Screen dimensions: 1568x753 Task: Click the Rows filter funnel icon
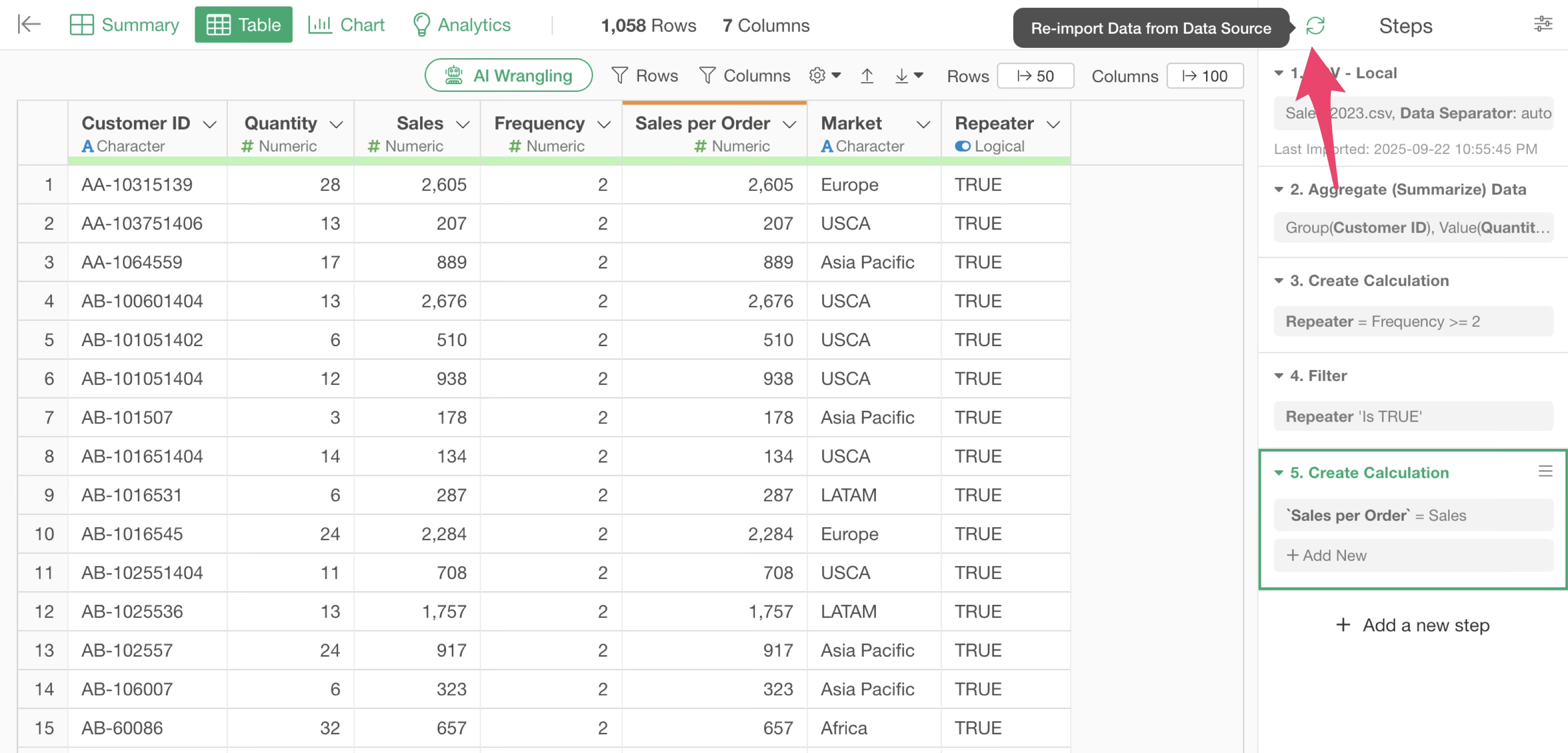click(619, 75)
